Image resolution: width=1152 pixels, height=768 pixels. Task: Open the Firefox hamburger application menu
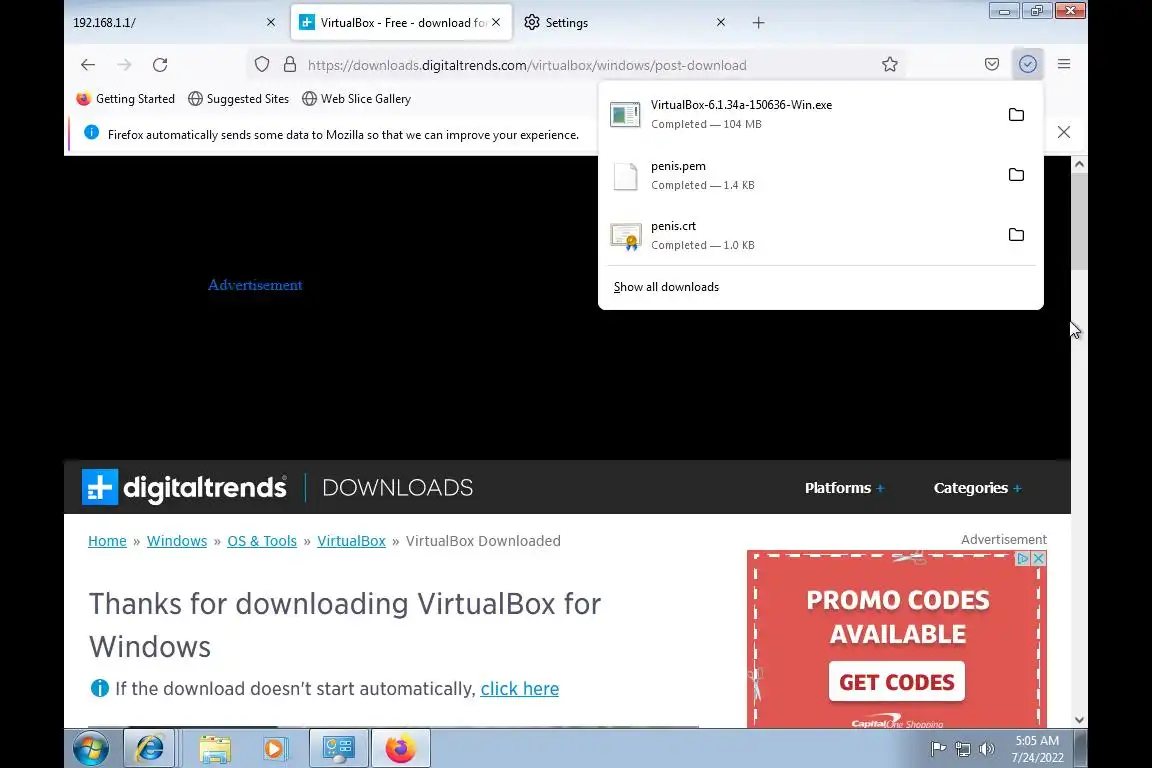pyautogui.click(x=1064, y=65)
